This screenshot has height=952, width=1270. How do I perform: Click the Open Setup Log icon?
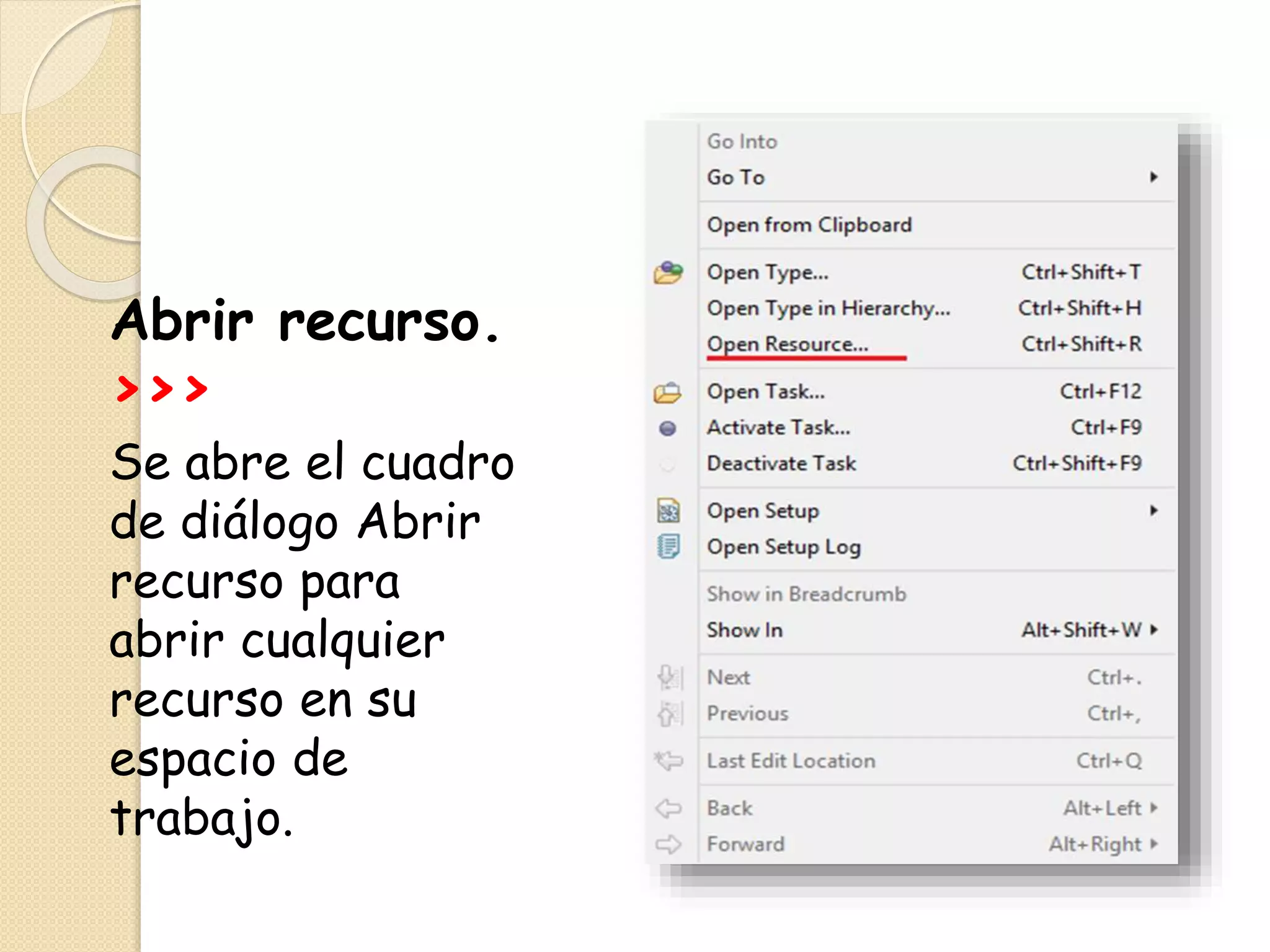click(668, 547)
